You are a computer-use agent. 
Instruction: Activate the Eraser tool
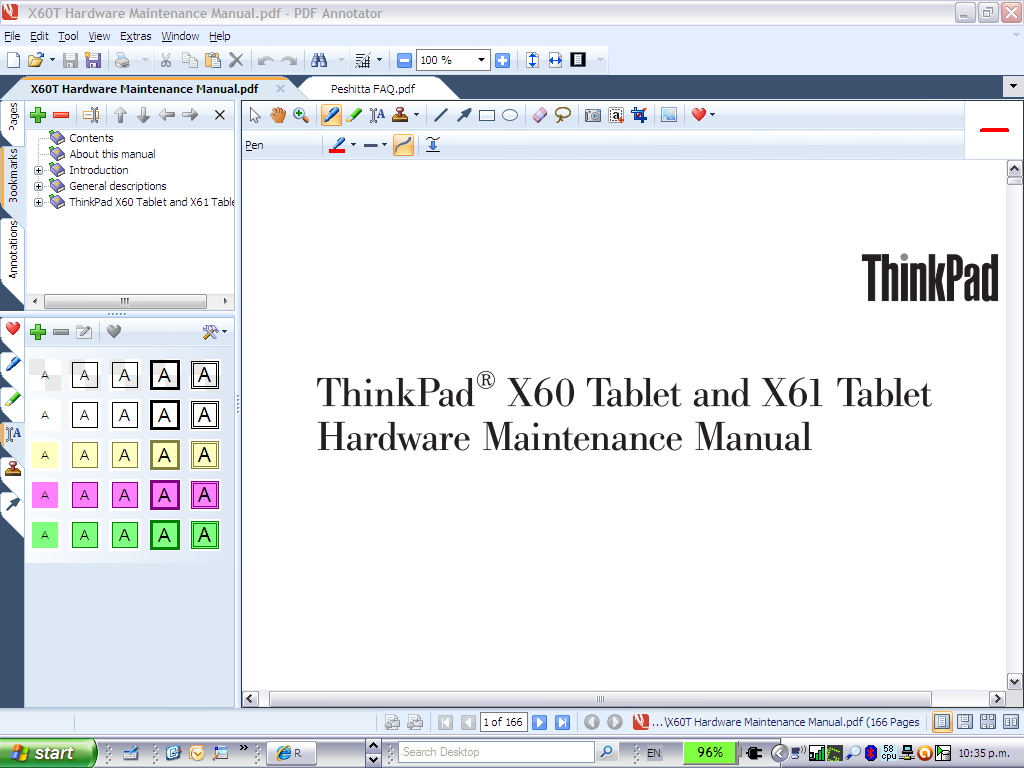[x=539, y=116]
